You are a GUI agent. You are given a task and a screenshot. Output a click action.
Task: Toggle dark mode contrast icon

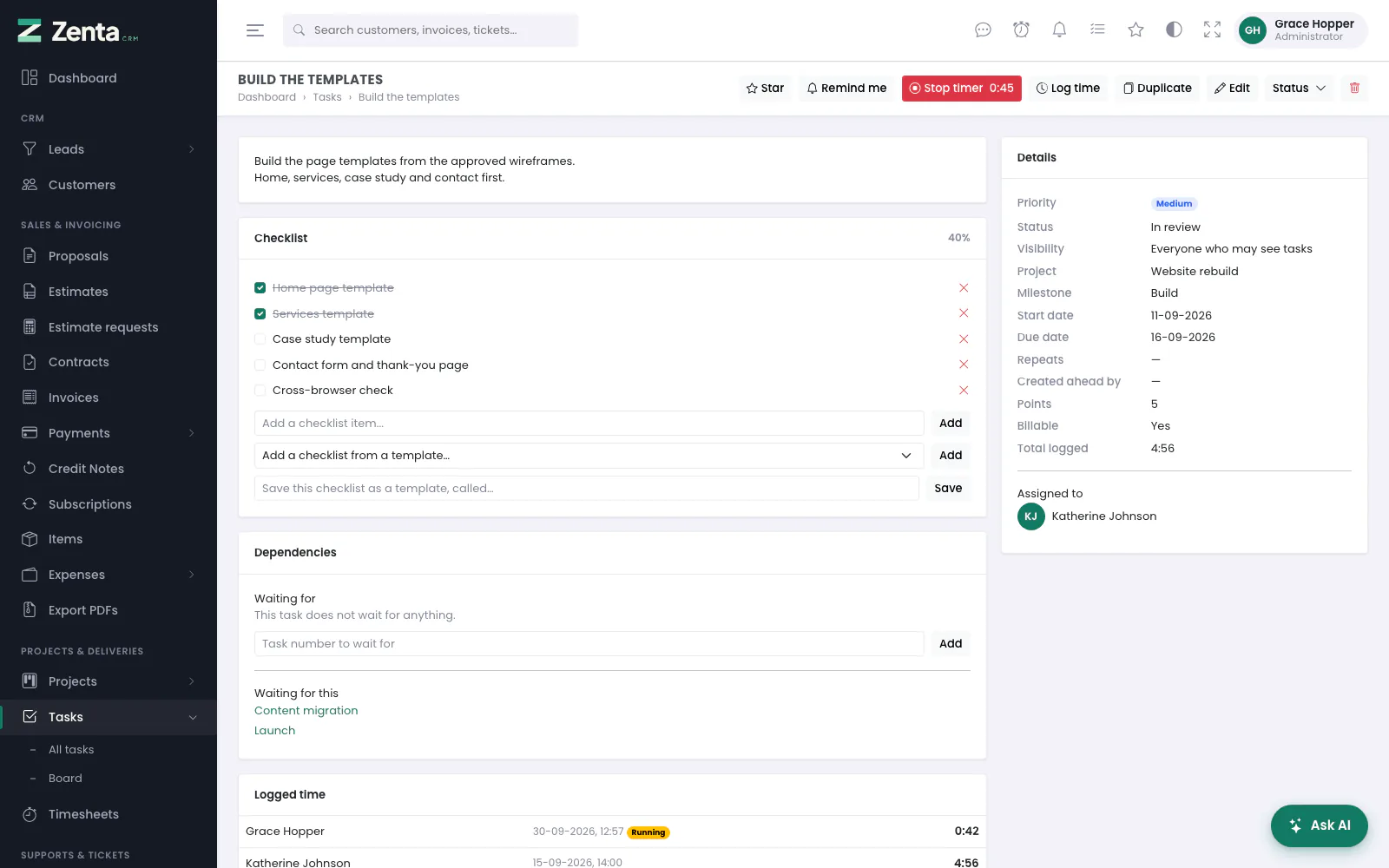coord(1174,30)
